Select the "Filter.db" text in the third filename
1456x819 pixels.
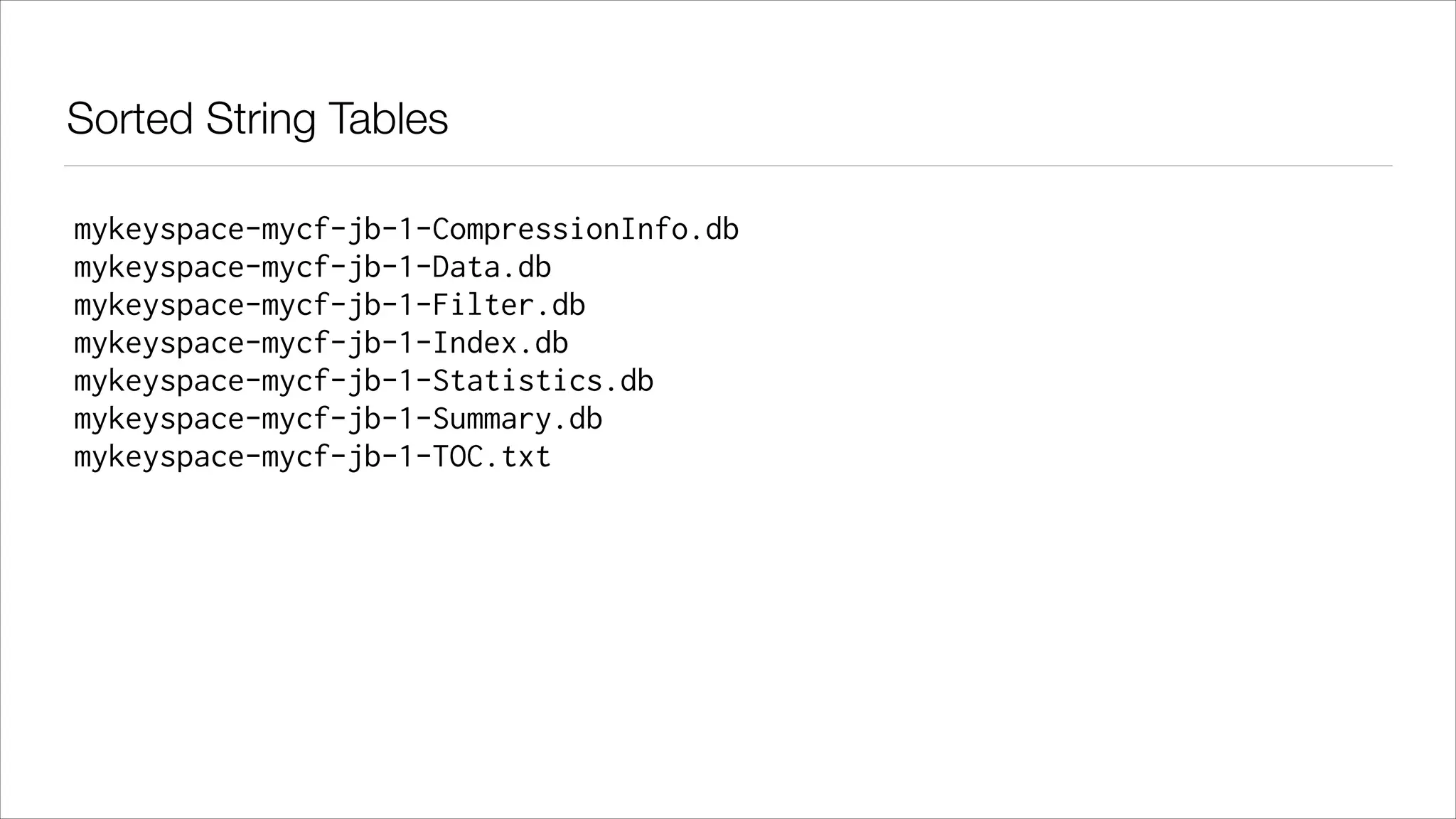pos(509,306)
